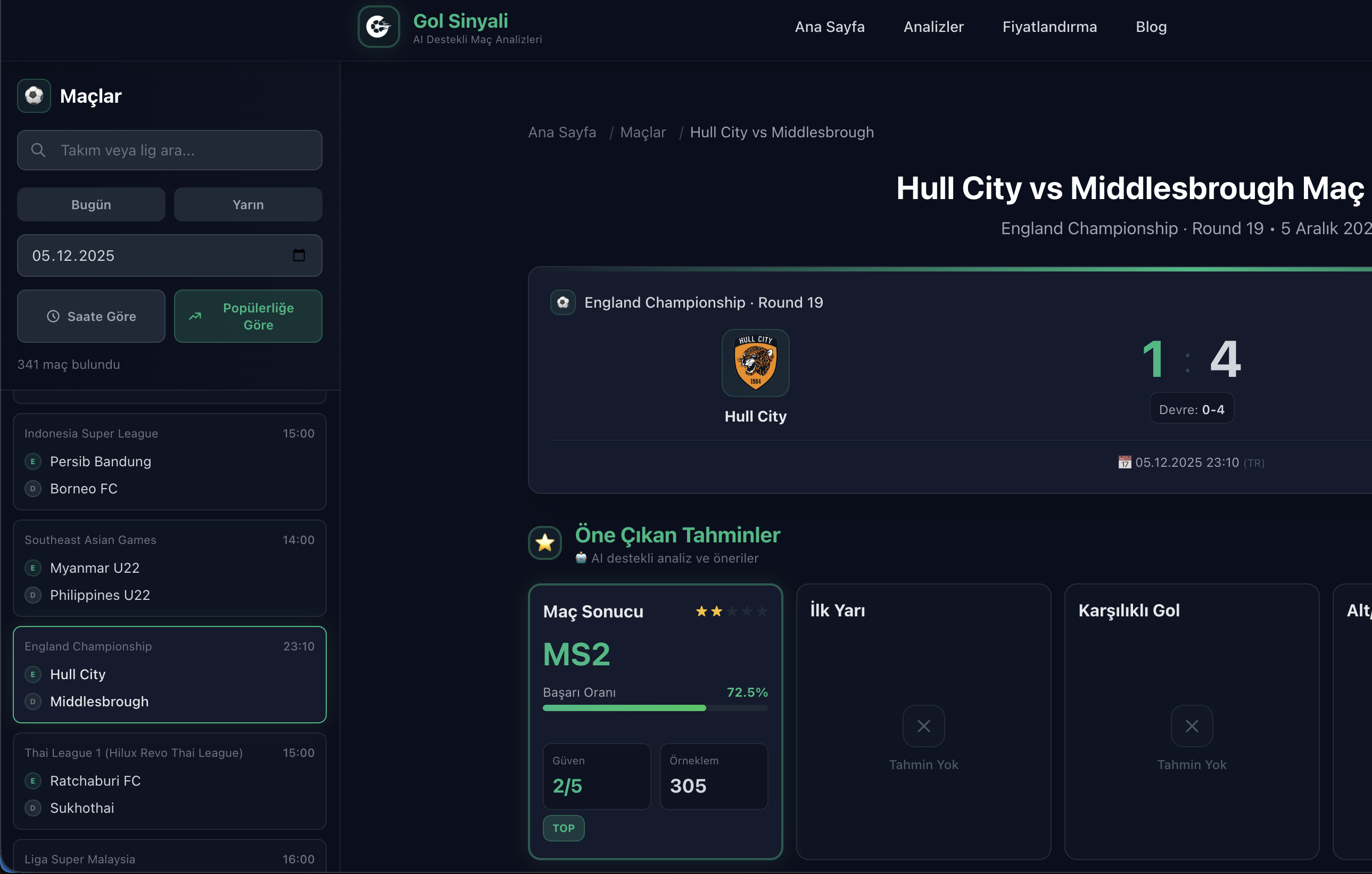The image size is (1372, 874).
Task: Toggle sorting to Popülerliğe Göre
Action: tap(248, 316)
